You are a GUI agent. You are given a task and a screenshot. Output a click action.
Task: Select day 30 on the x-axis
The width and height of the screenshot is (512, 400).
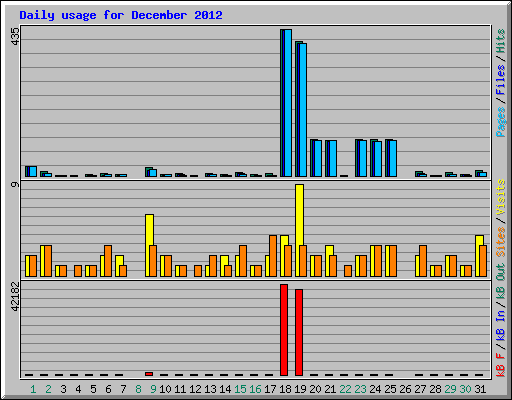pyautogui.click(x=465, y=389)
